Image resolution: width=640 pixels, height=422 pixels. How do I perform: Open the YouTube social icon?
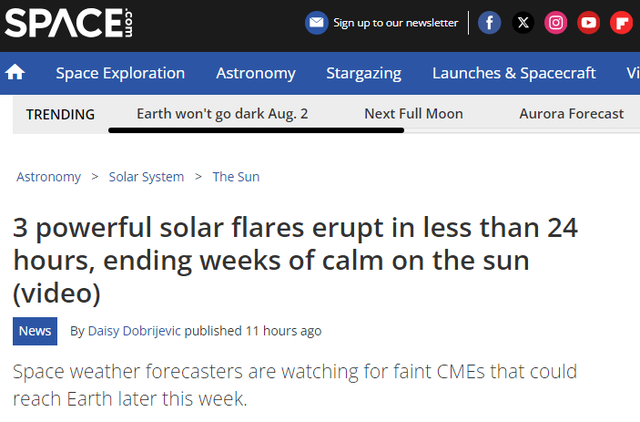(588, 22)
